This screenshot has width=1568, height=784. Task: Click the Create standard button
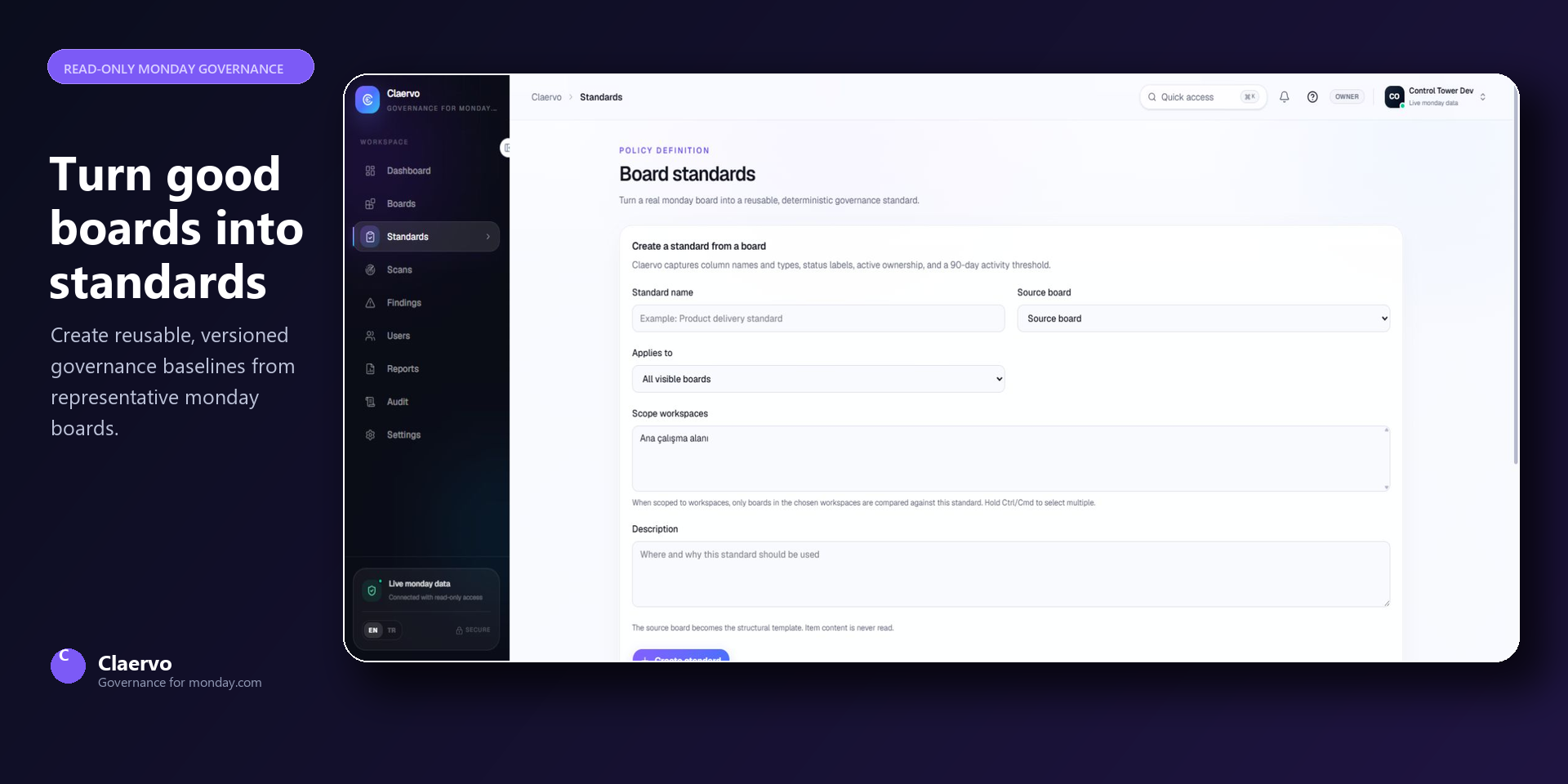click(x=680, y=656)
